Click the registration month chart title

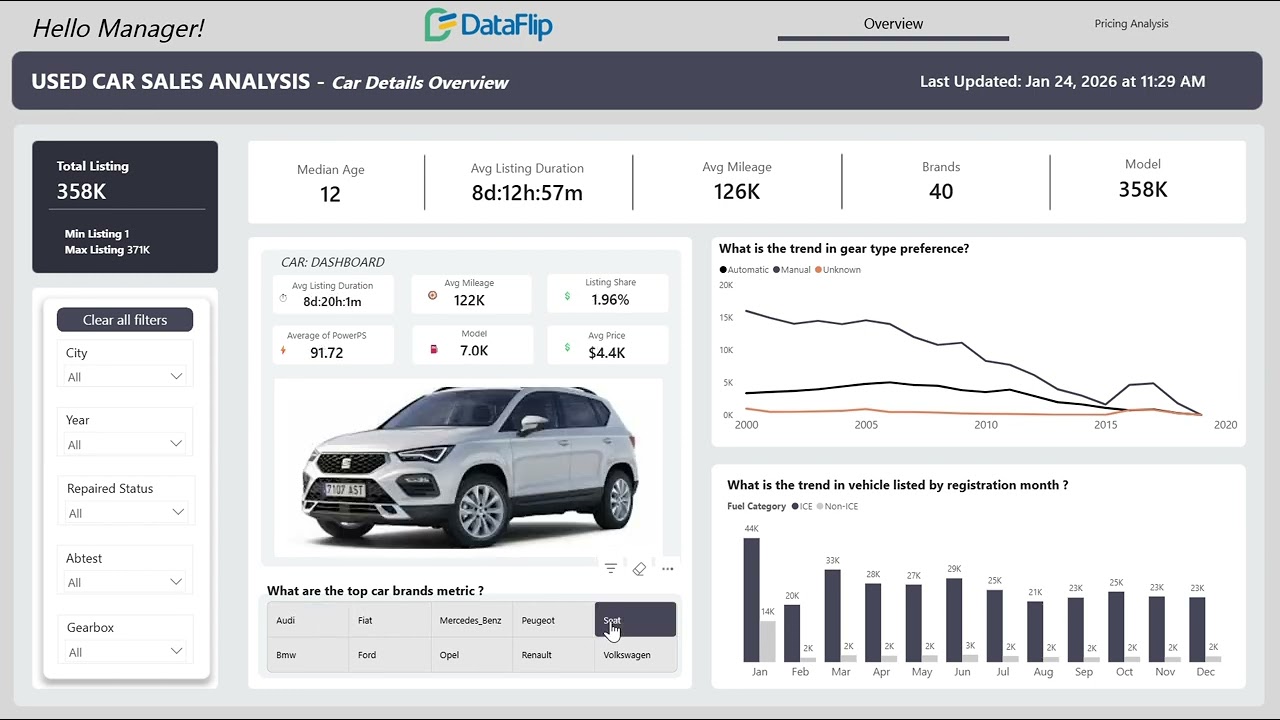click(897, 485)
